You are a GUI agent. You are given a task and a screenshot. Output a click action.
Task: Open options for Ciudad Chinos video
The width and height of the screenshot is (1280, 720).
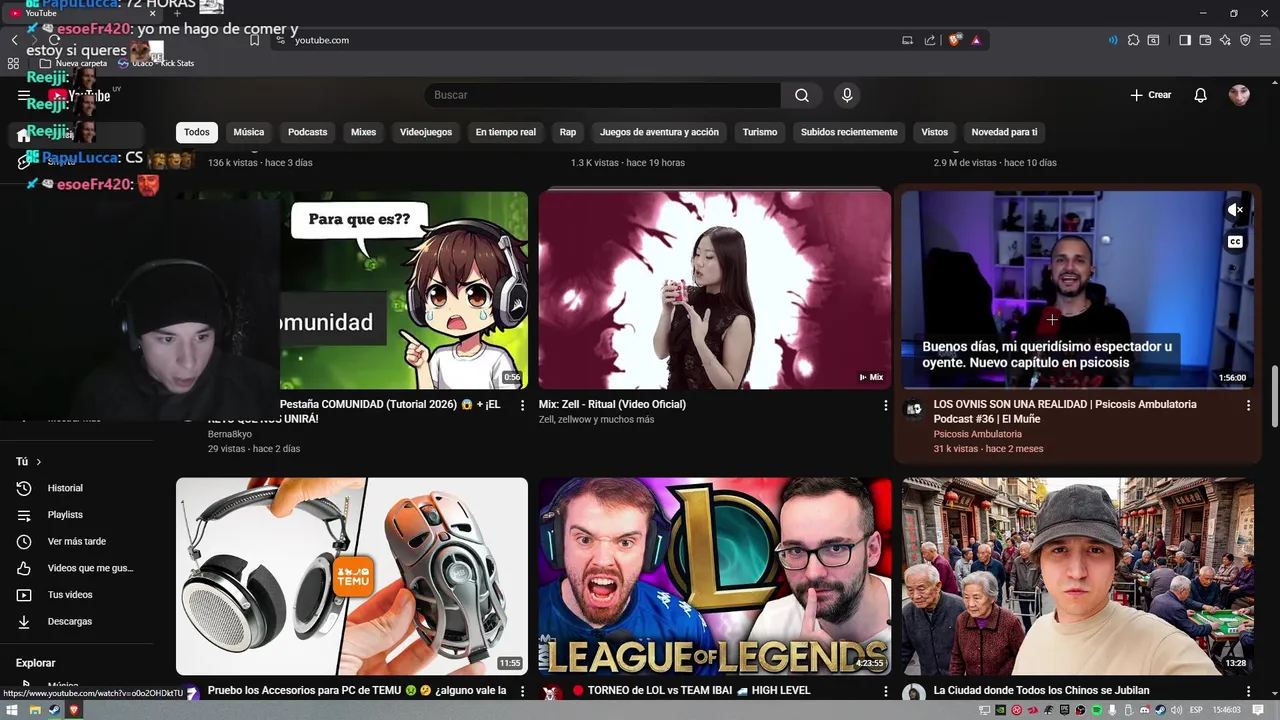1248,691
